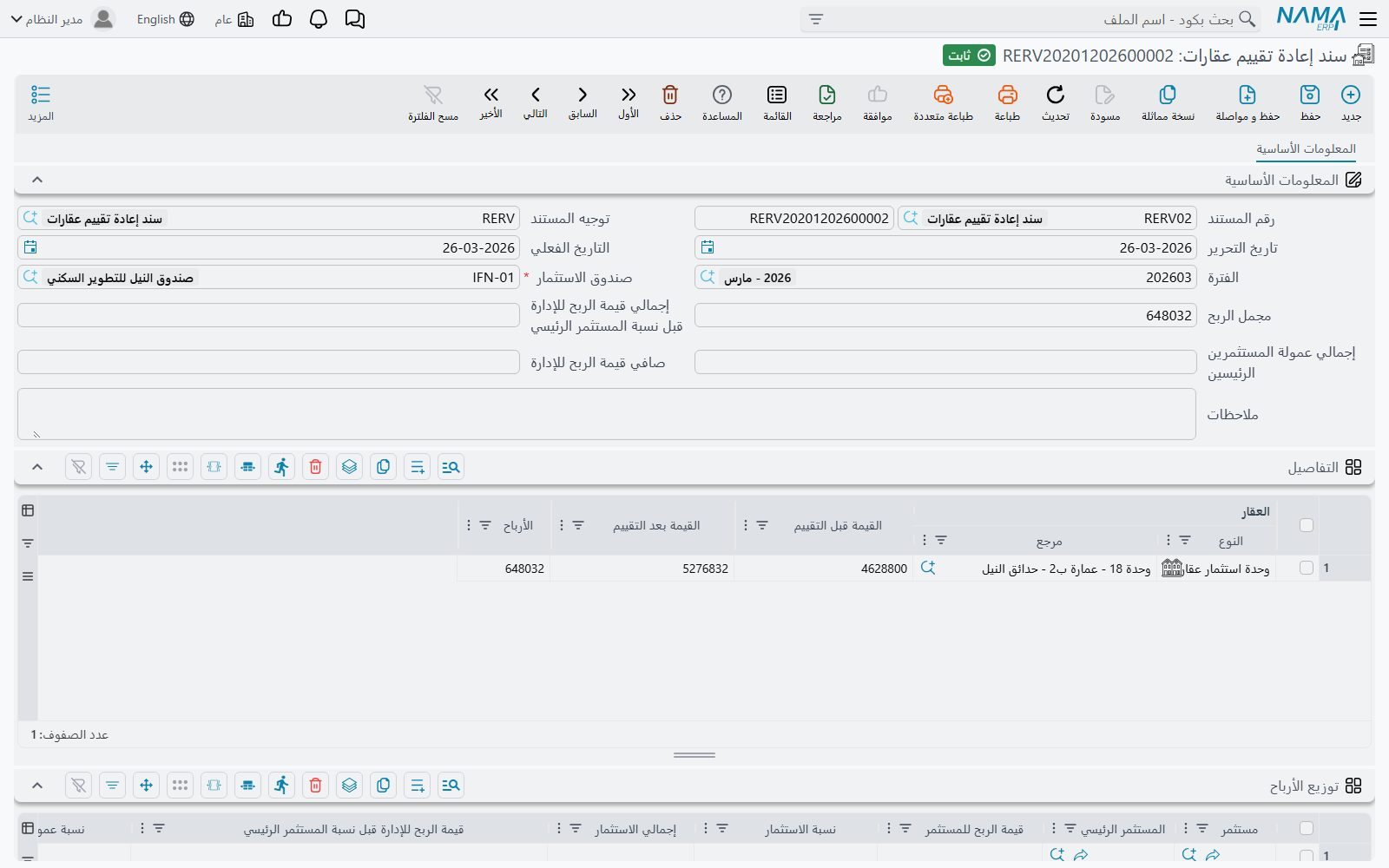The width and height of the screenshot is (1389, 868).
Task: Open lookup for period (الفترة) field
Action: point(708,277)
